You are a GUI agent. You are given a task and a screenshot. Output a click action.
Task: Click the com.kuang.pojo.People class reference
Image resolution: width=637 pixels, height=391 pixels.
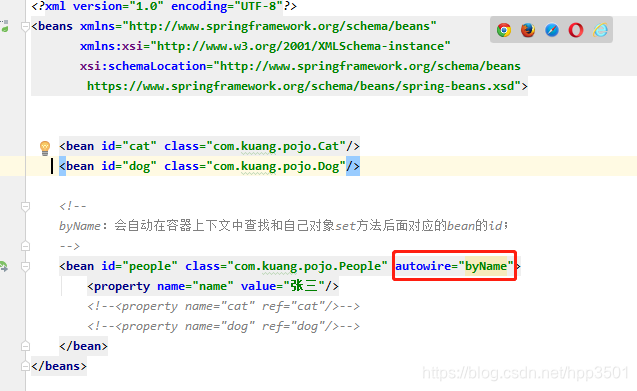pos(308,266)
